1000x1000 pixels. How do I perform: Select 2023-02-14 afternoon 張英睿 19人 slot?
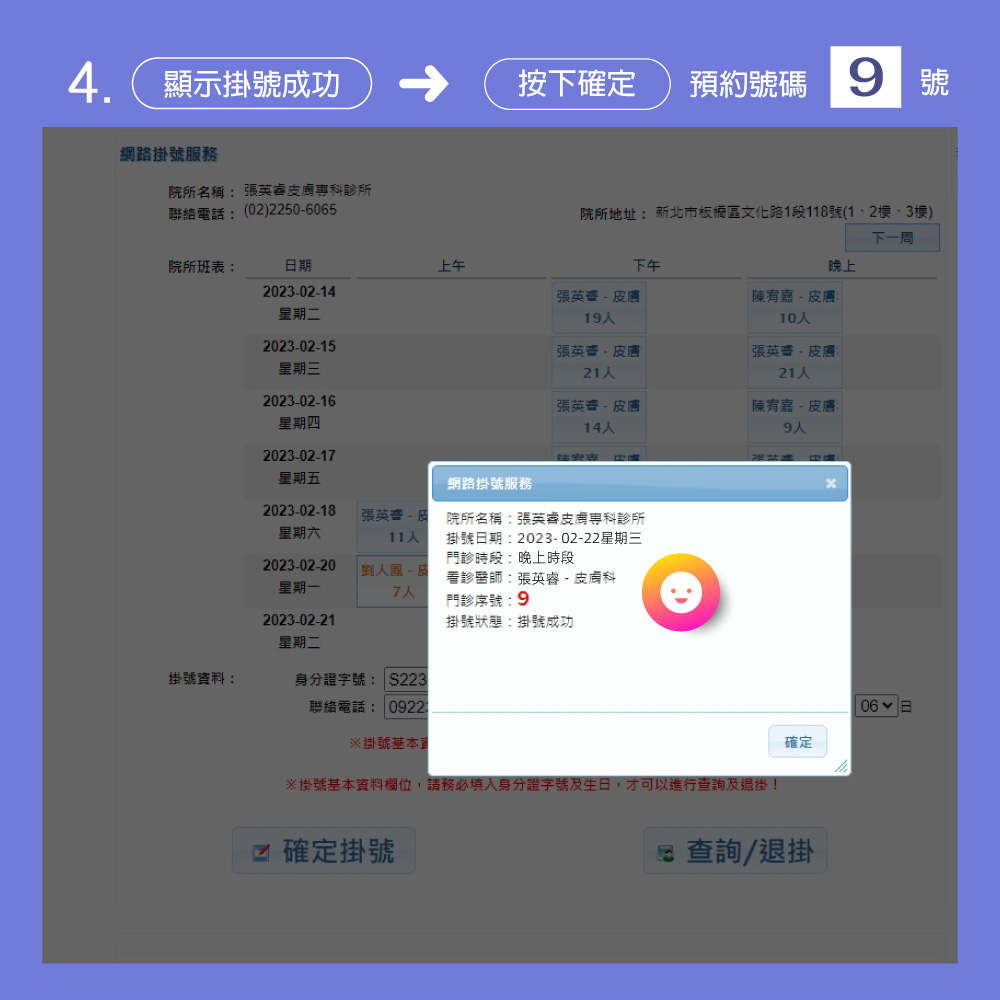pos(599,307)
